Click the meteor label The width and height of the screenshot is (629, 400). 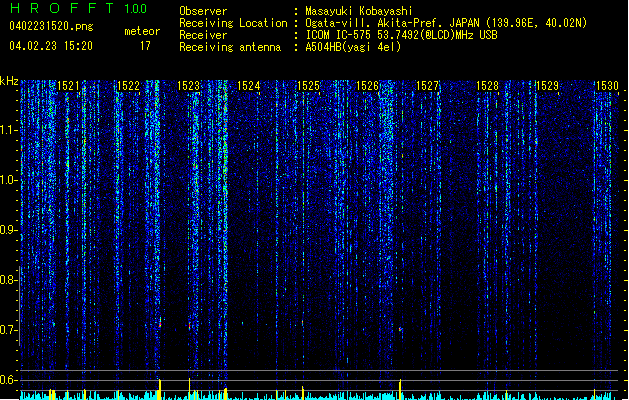pos(142,31)
